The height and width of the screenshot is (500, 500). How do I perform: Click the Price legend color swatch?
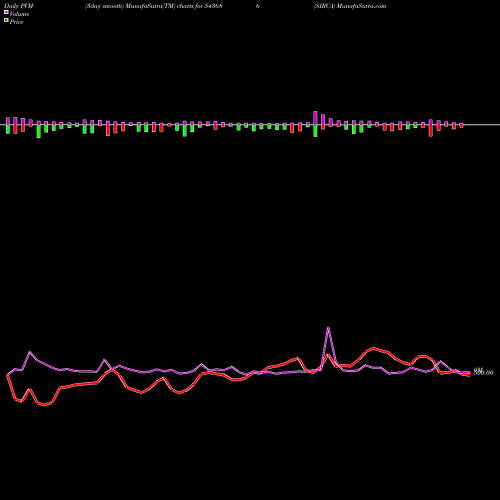coord(6,20)
